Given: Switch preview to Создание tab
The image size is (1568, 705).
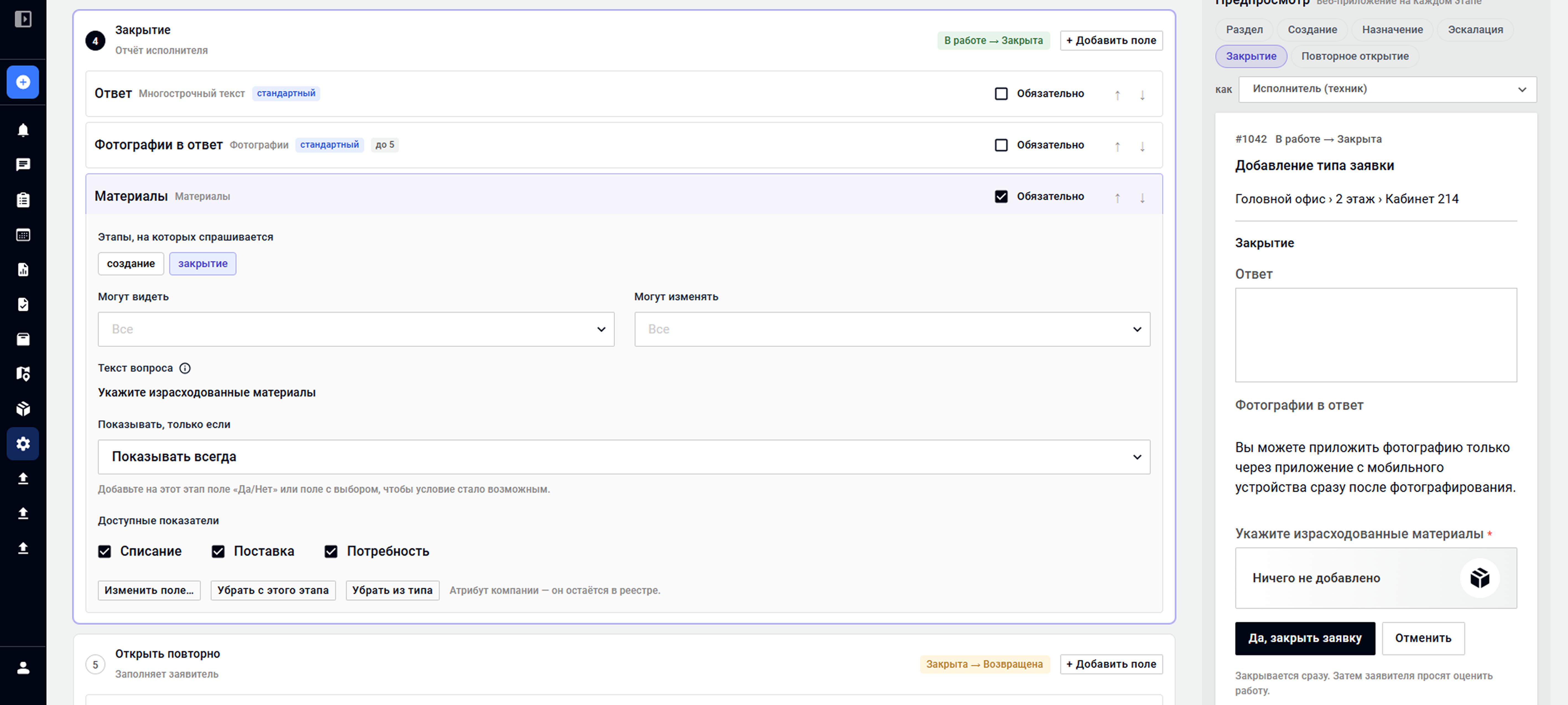Looking at the screenshot, I should [1312, 30].
